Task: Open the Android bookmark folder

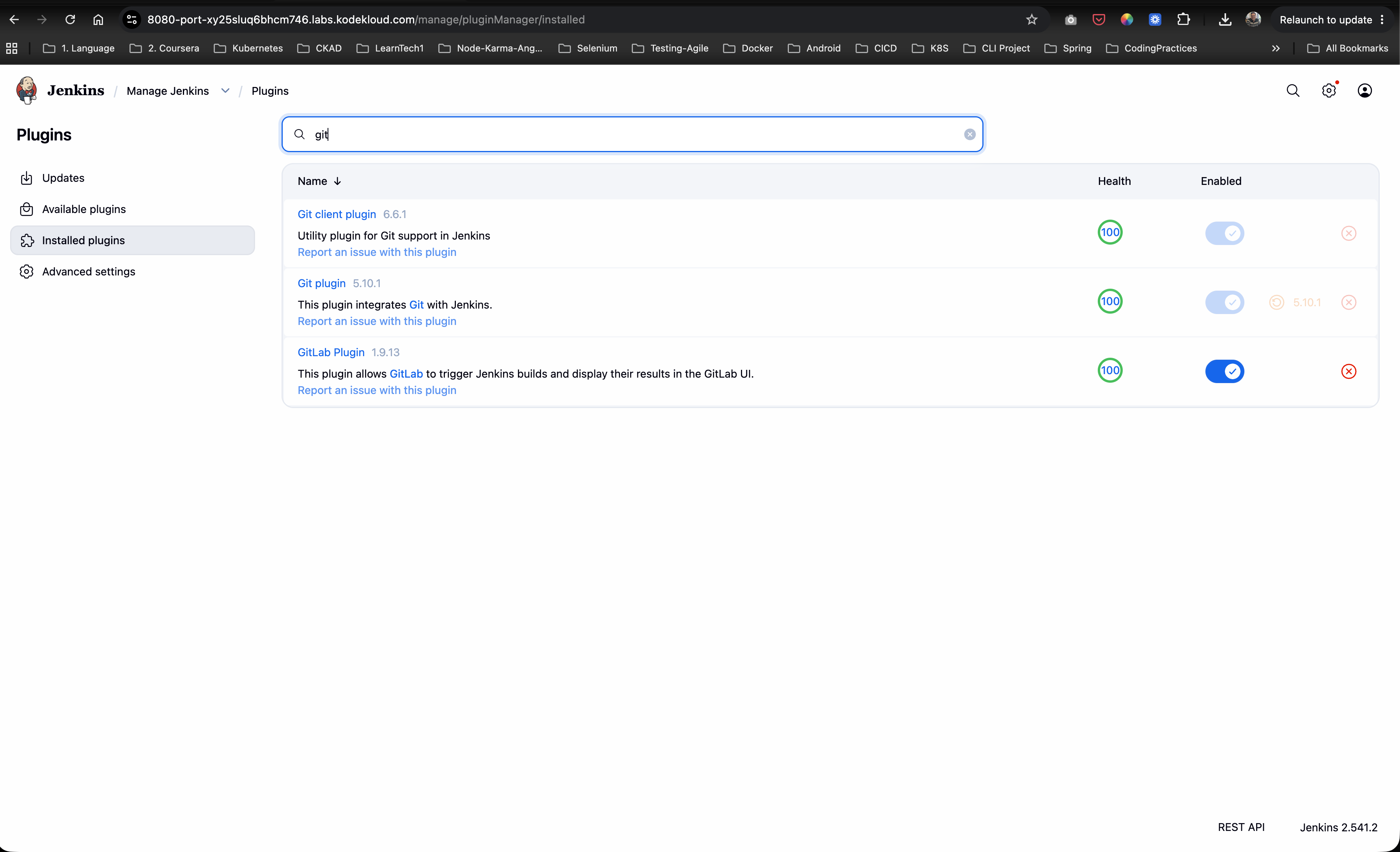Action: coord(814,48)
